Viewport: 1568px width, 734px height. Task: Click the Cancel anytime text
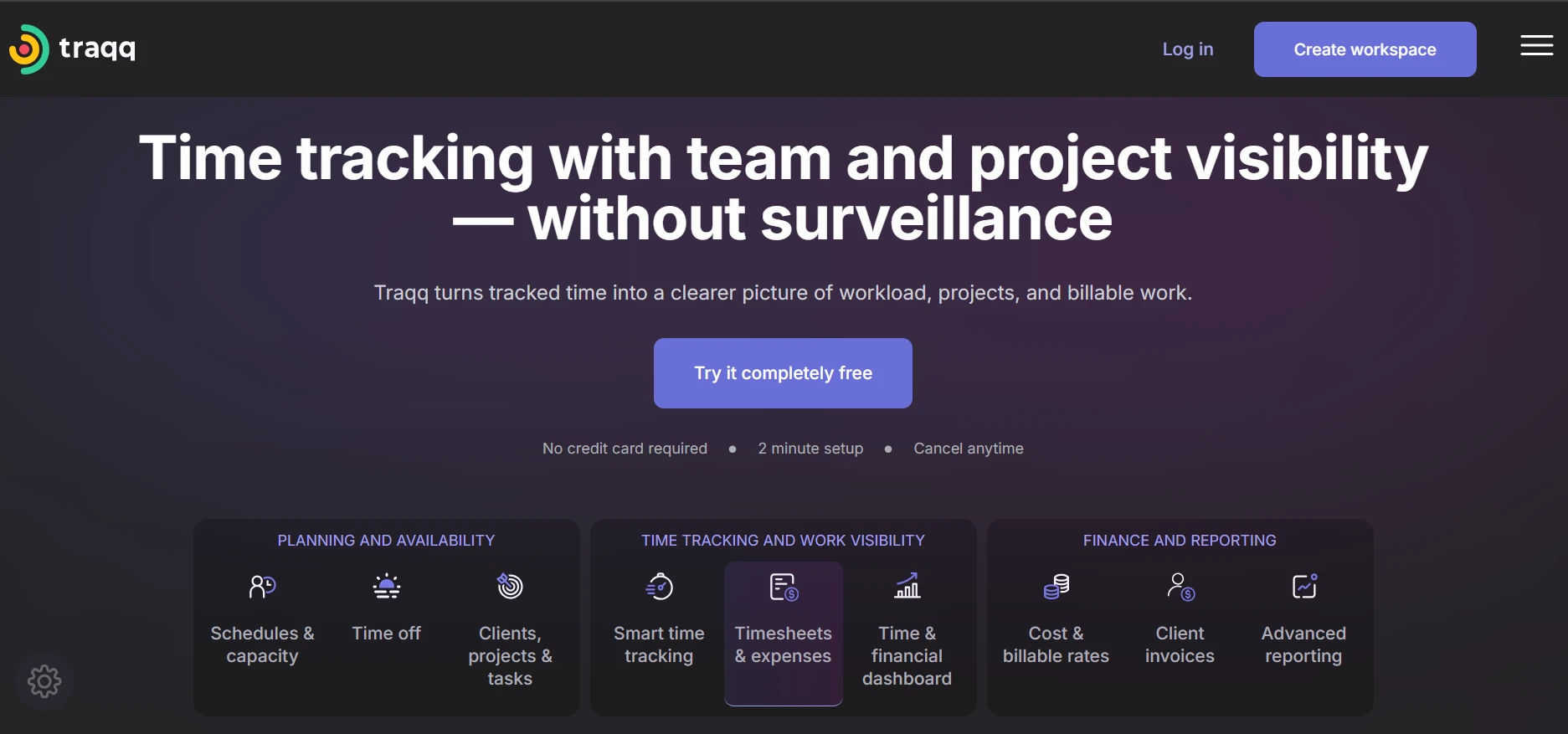[x=969, y=449]
